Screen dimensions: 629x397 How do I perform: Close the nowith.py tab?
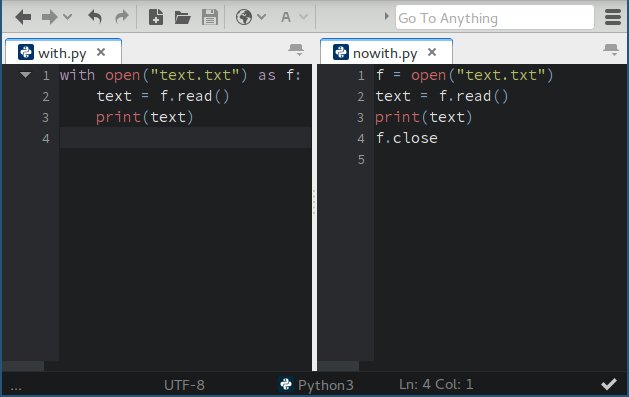coord(432,52)
